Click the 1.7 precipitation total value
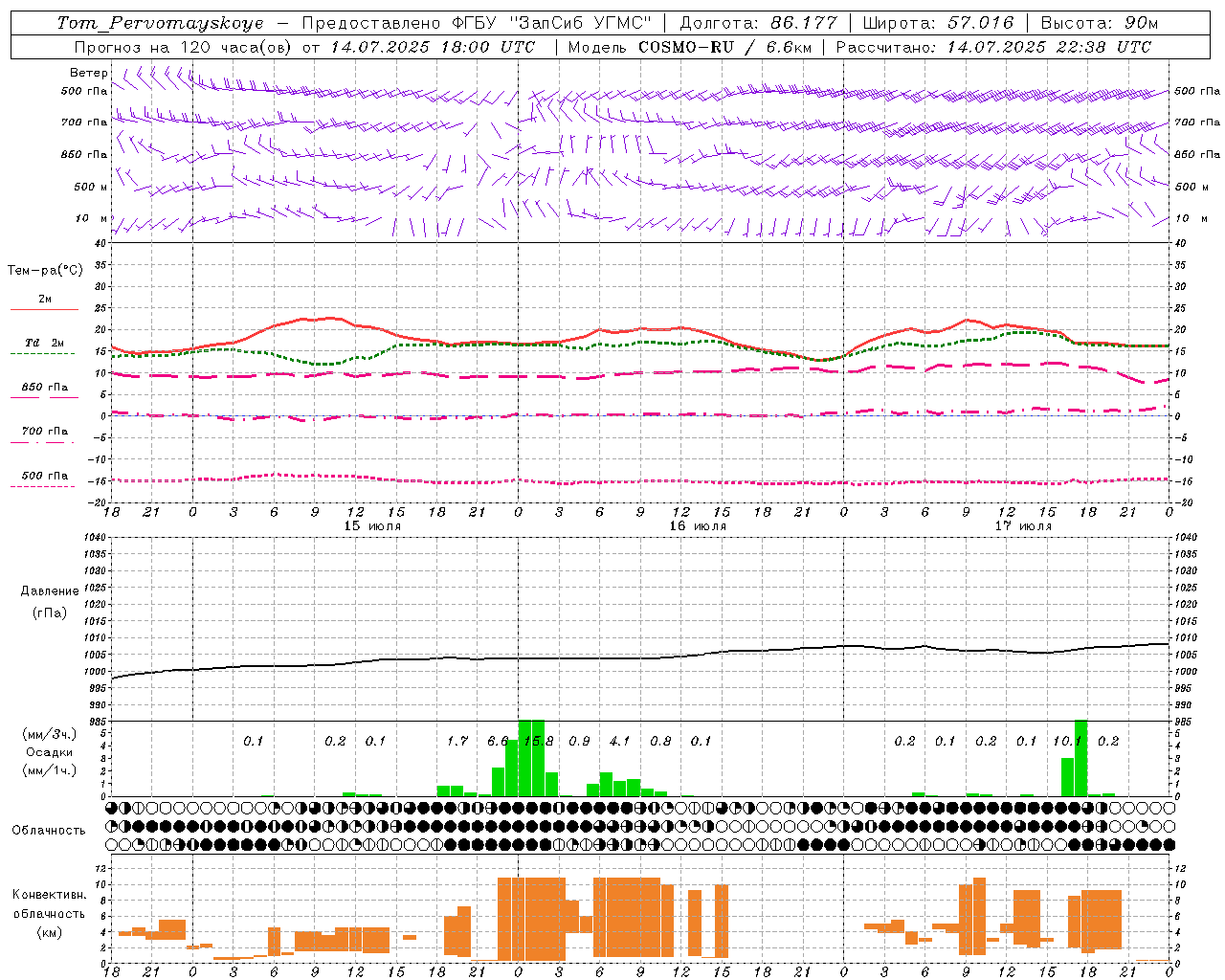The image size is (1225, 980). pos(457,742)
